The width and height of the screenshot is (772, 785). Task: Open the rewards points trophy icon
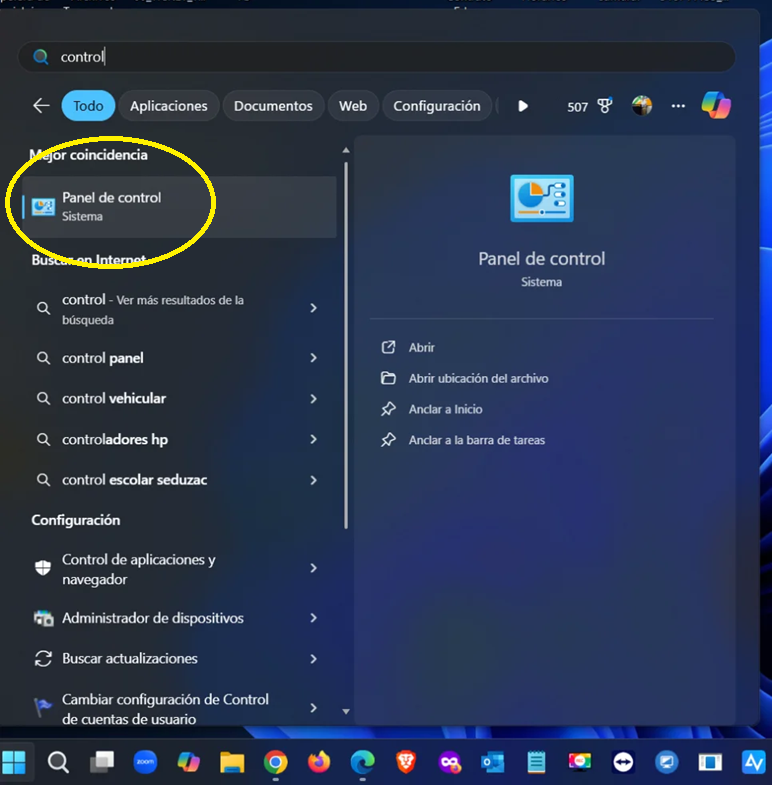(x=604, y=106)
